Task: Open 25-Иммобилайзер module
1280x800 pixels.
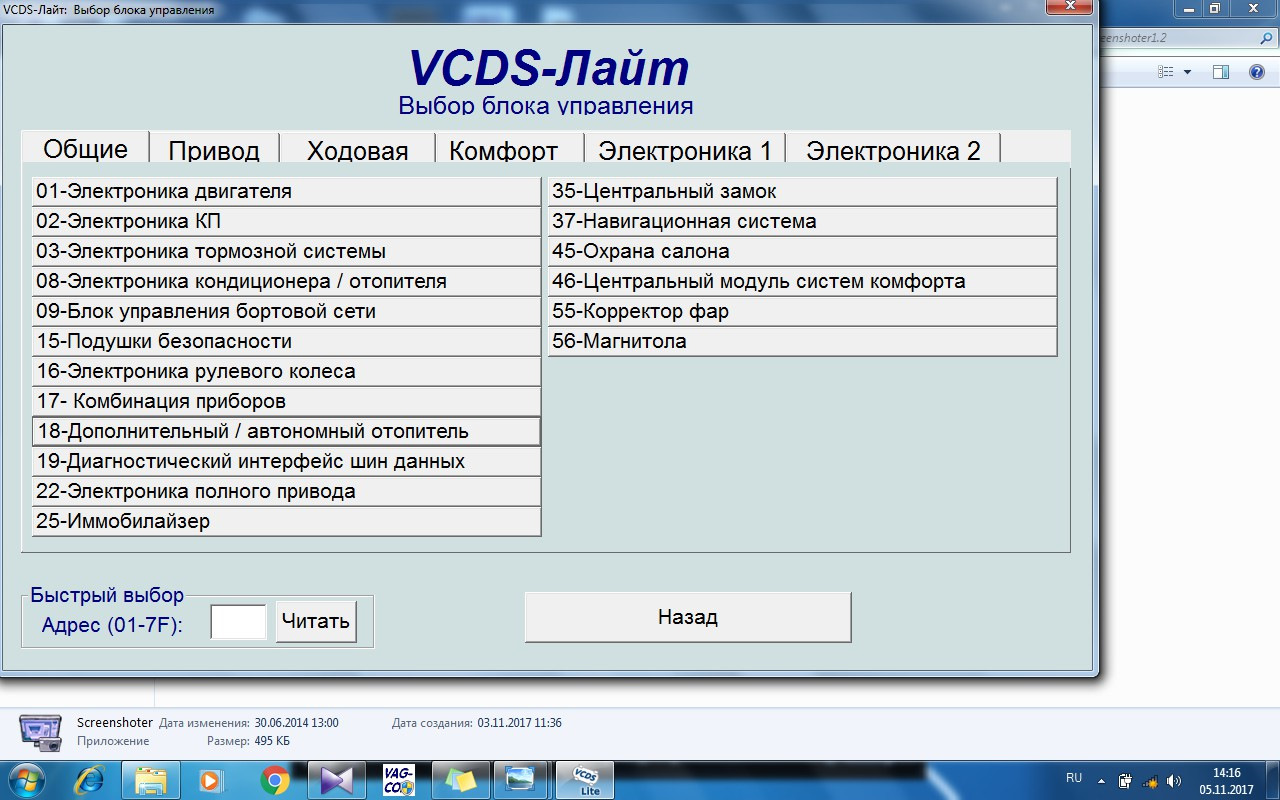Action: pyautogui.click(x=286, y=521)
